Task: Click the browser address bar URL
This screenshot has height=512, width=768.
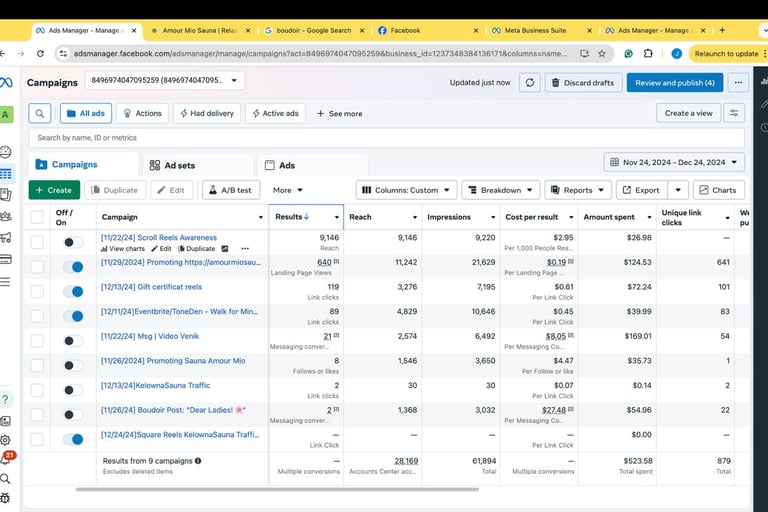Action: click(320, 53)
